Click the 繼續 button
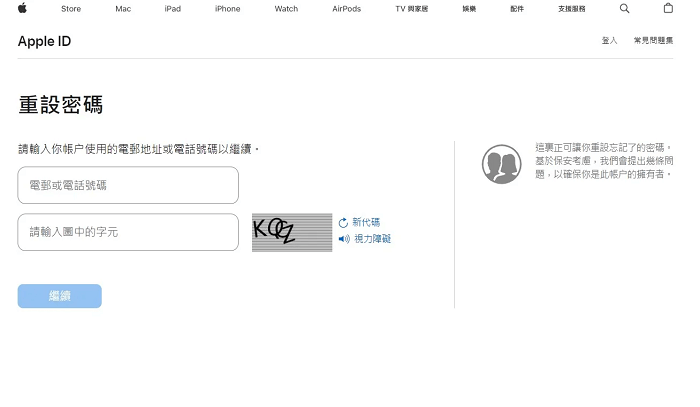This screenshot has height=407, width=700. [60, 296]
